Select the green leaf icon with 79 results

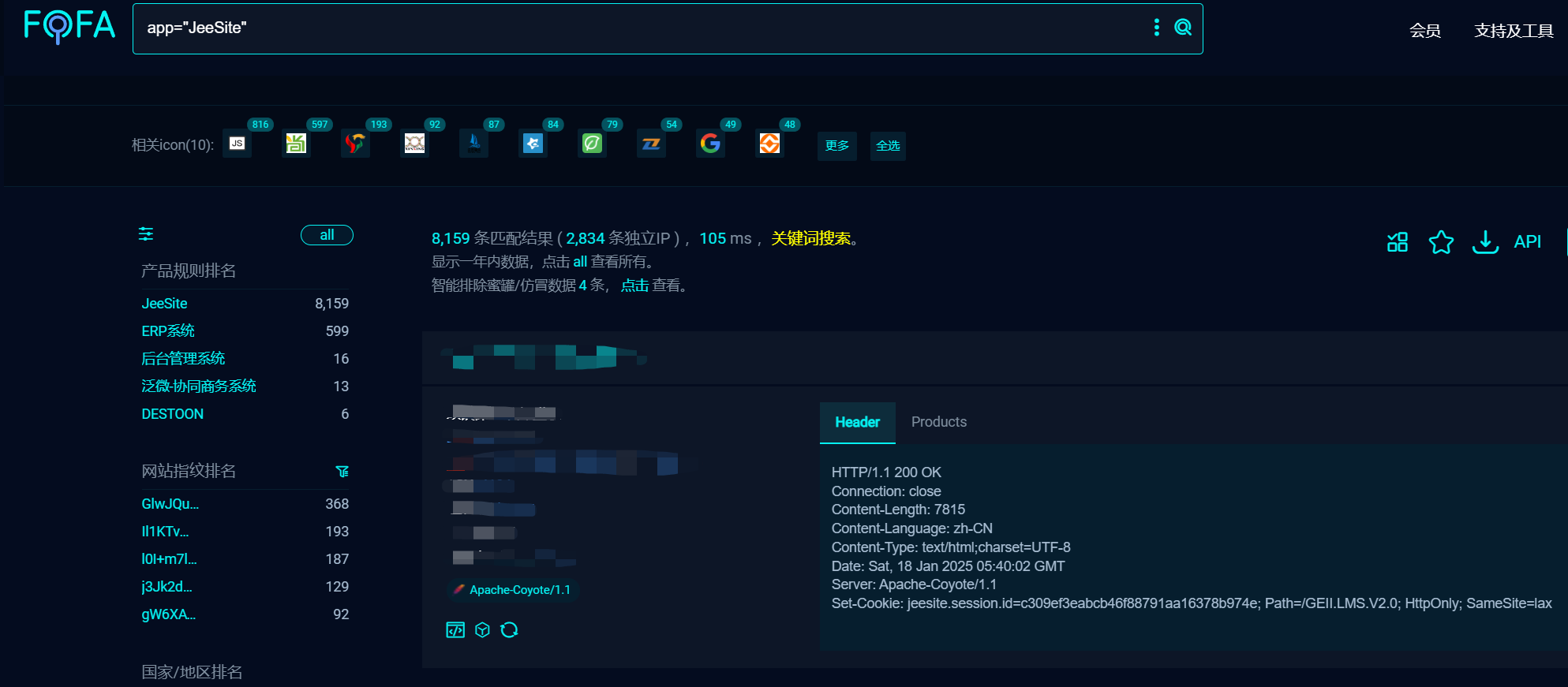coord(592,144)
